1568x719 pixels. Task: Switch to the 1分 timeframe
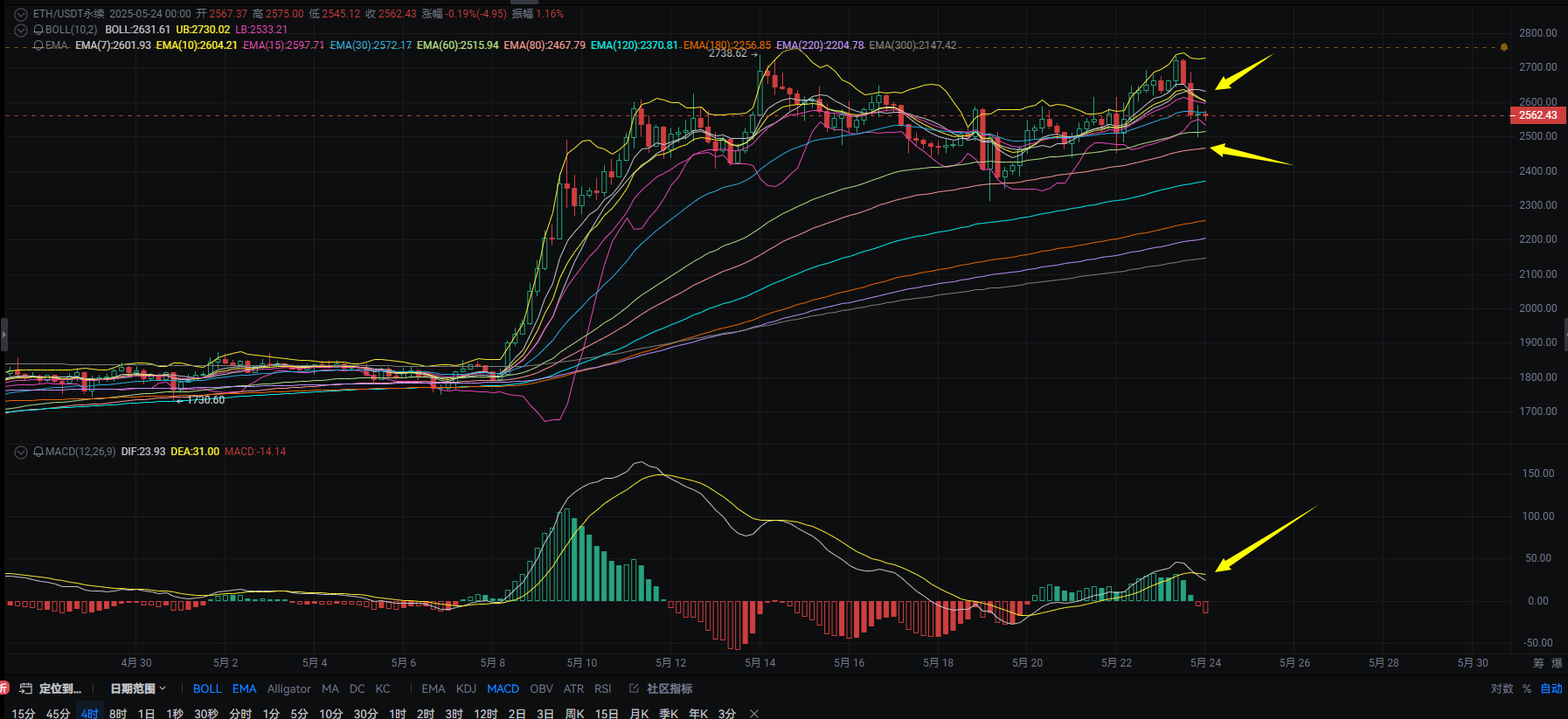point(271,714)
